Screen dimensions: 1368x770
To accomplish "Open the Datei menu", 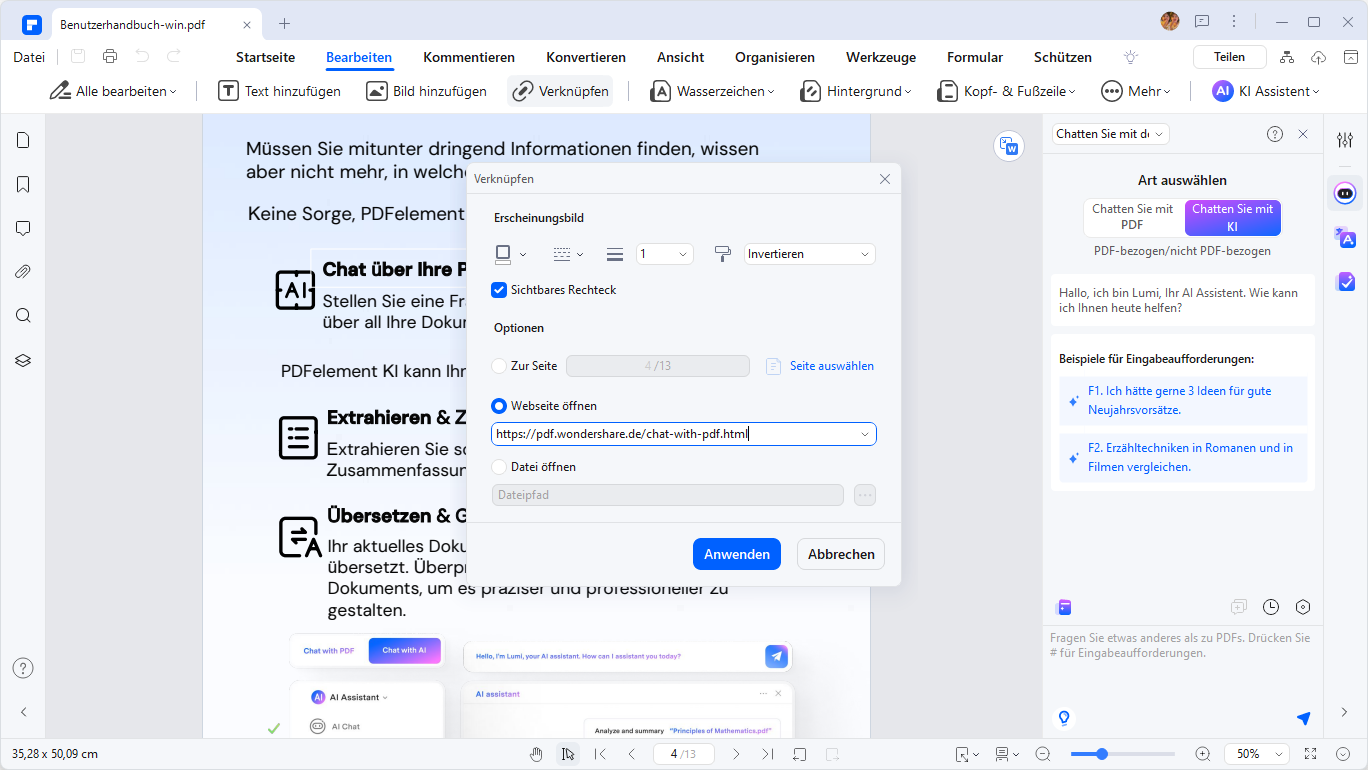I will (29, 57).
